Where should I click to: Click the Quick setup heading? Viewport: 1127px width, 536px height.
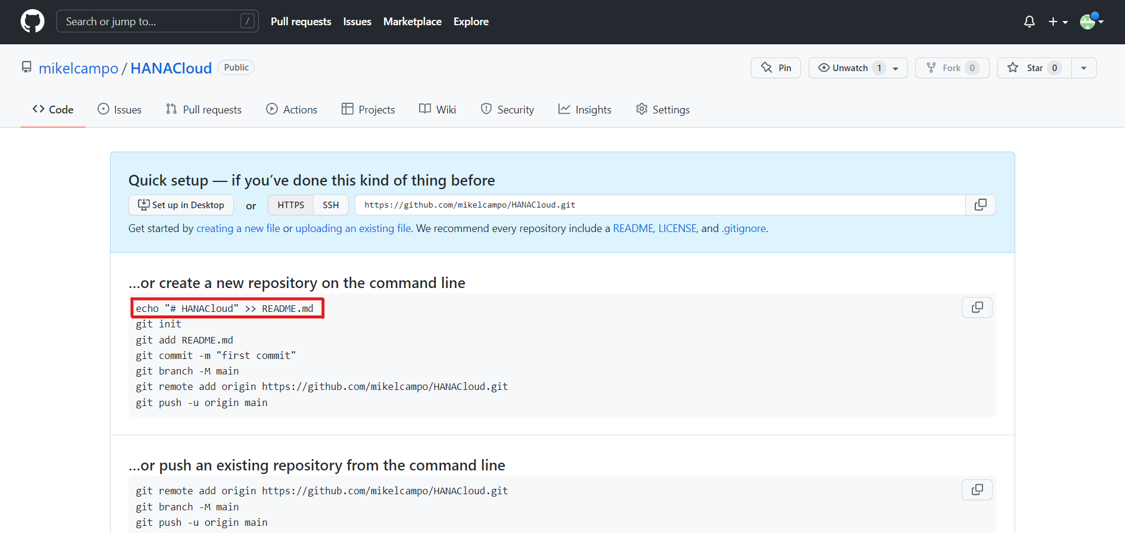coord(311,180)
